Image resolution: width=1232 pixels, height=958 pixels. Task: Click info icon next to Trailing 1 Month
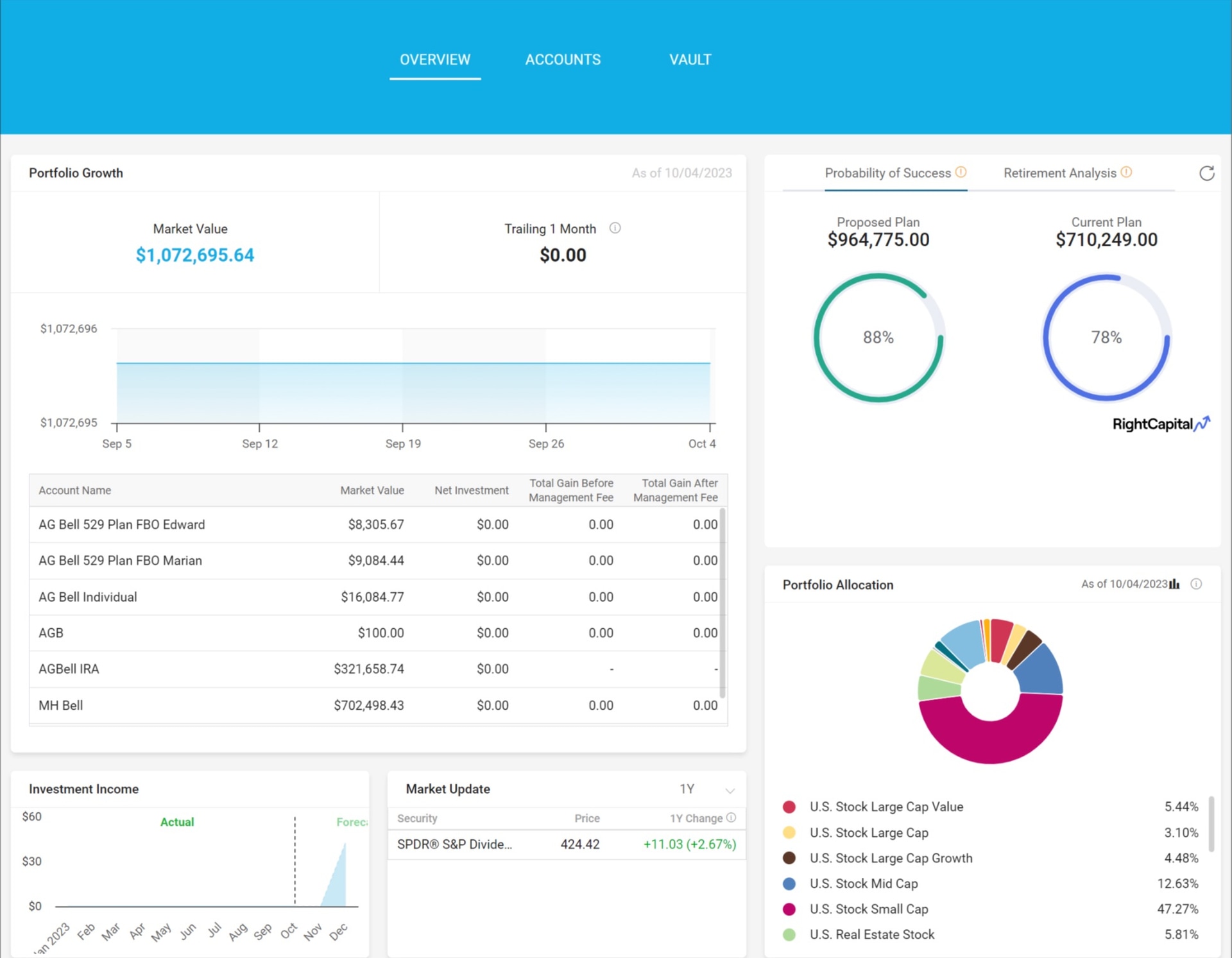tap(615, 228)
